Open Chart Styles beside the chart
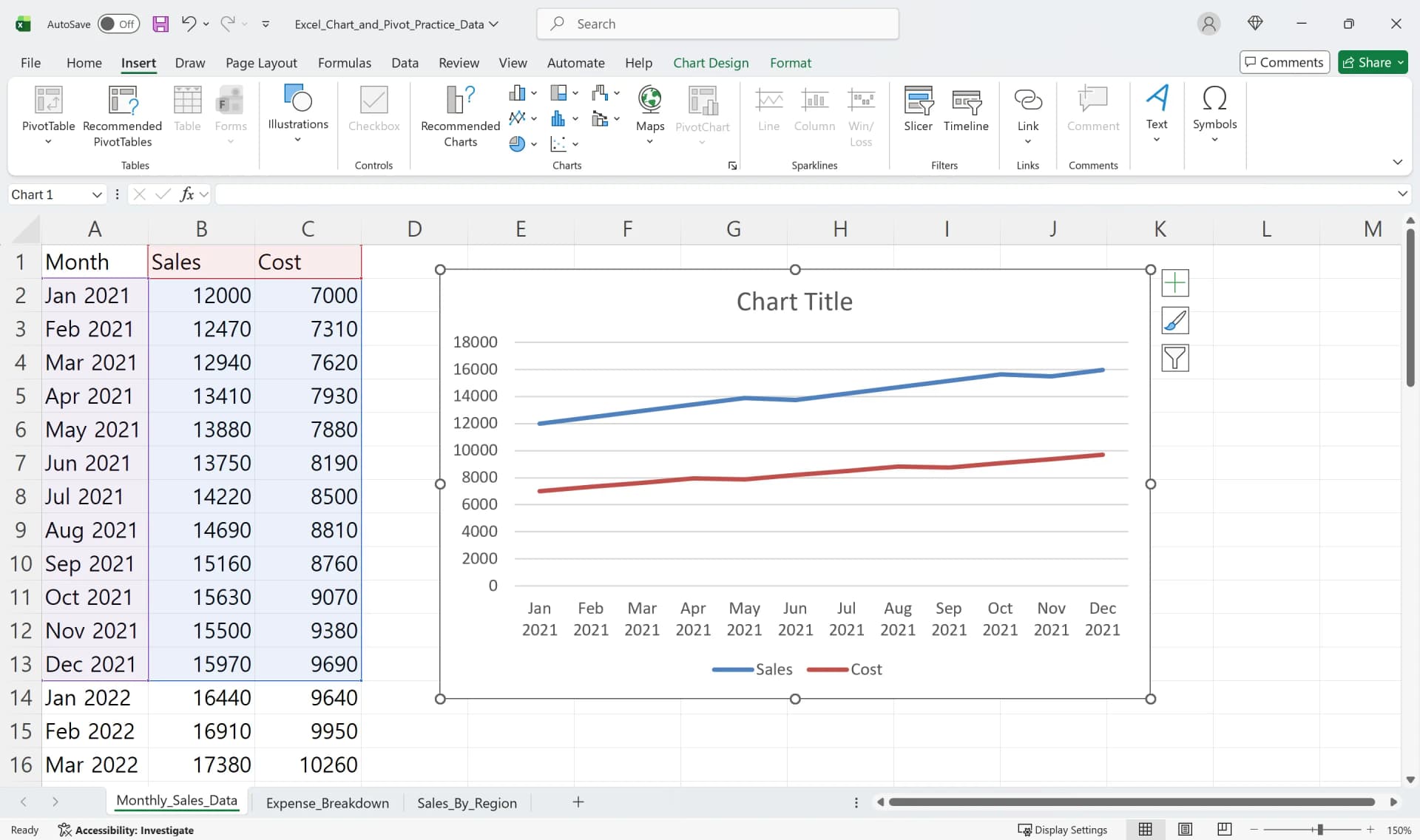 pyautogui.click(x=1175, y=321)
